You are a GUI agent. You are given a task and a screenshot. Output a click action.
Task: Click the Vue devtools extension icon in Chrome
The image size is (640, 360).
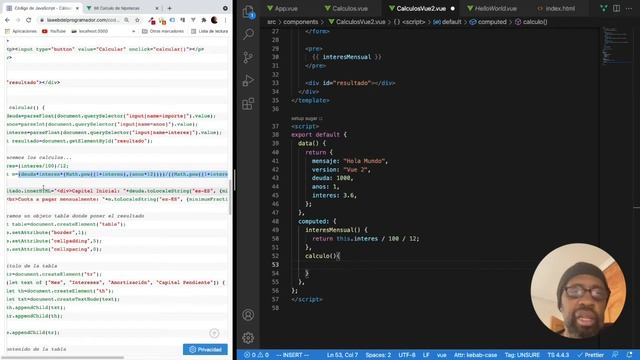193,20
